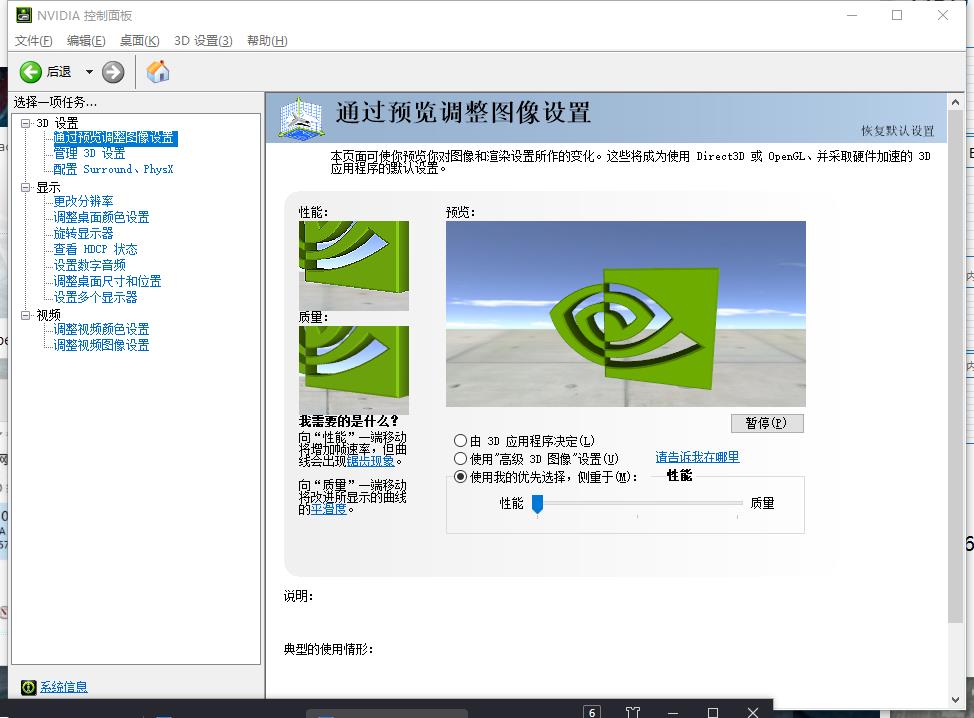This screenshot has width=974, height=718.
Task: Select 使用我的优先选择 radio option
Action: tap(460, 477)
